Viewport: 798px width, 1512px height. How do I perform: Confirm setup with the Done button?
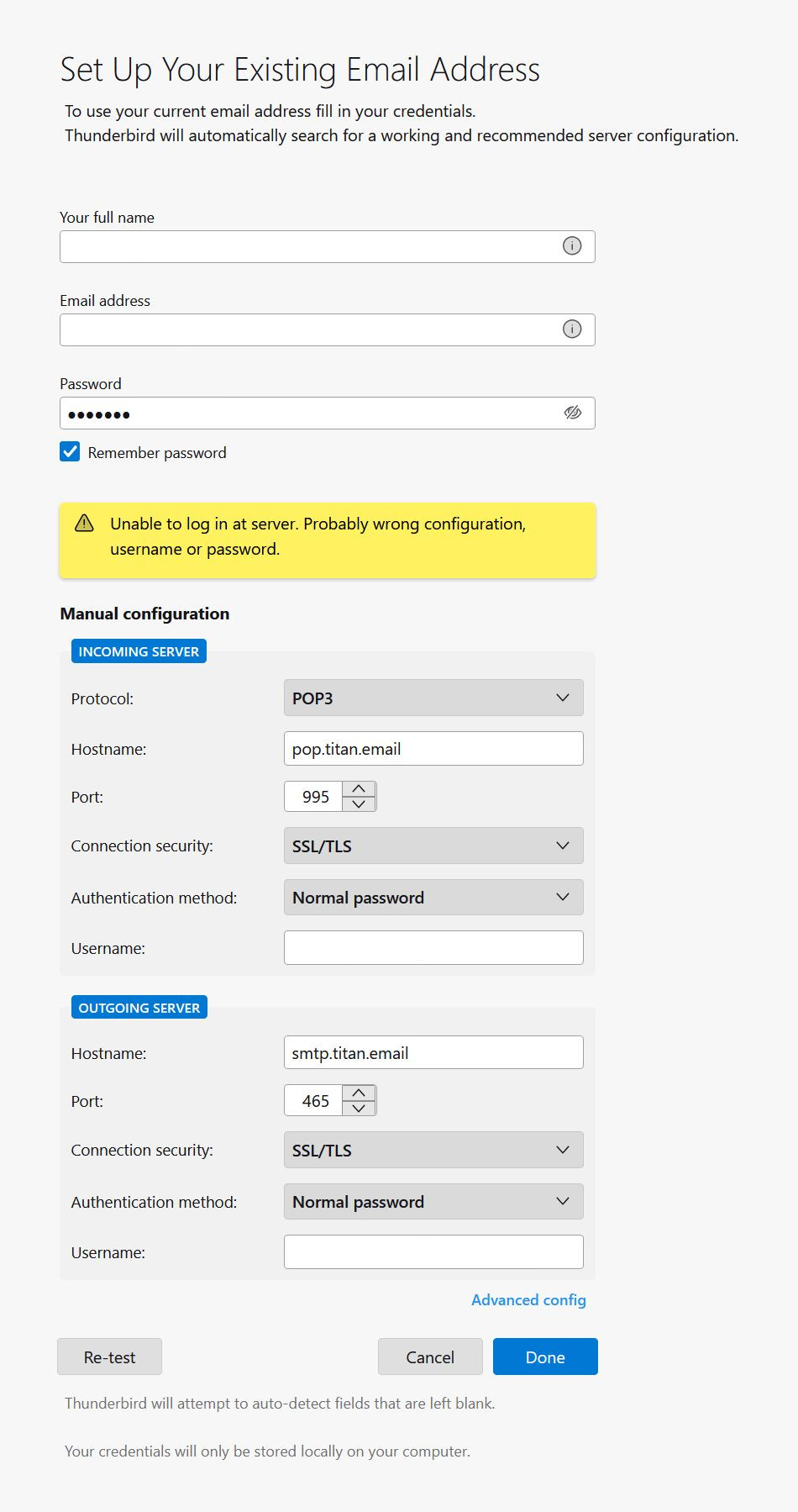tap(545, 1357)
